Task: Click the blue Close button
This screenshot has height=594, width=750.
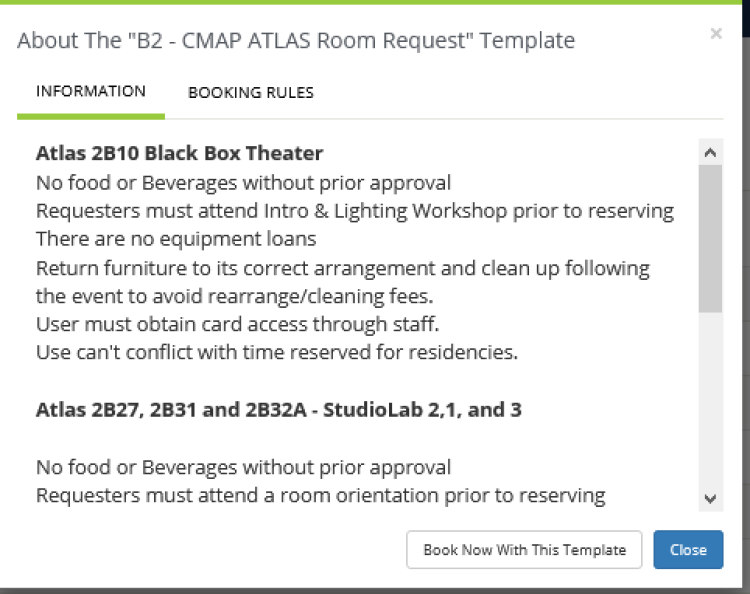Action: 688,550
